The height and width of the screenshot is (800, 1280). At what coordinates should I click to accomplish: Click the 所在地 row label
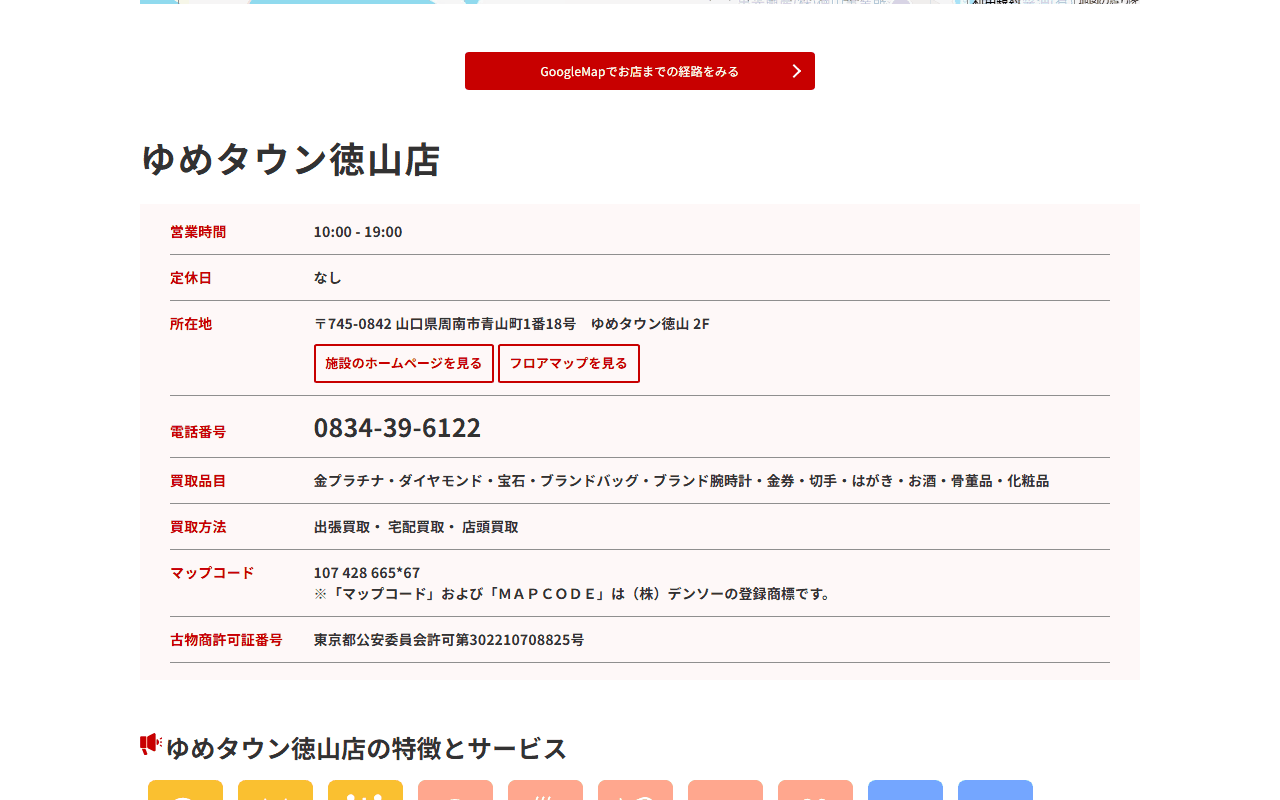point(191,324)
